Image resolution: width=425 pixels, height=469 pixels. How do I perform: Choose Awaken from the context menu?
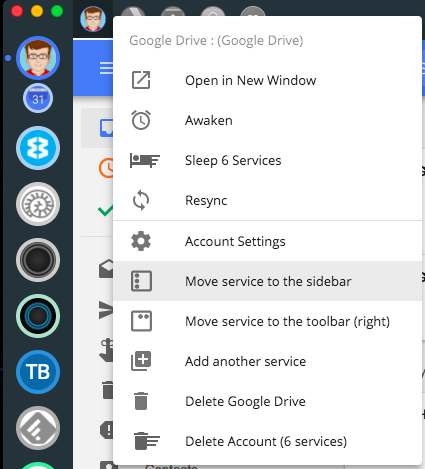coord(267,120)
